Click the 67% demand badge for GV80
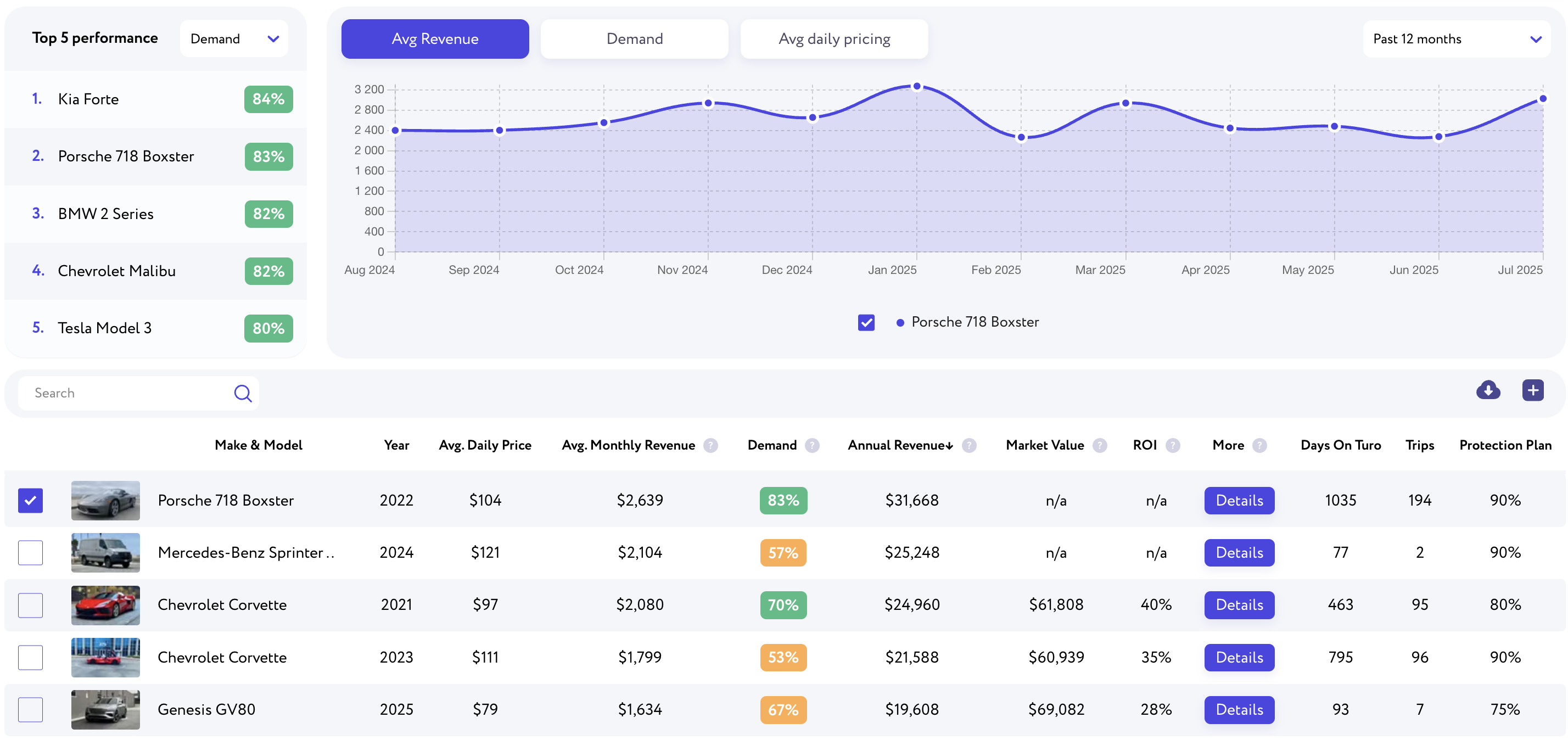The width and height of the screenshot is (1568, 740). (x=783, y=710)
